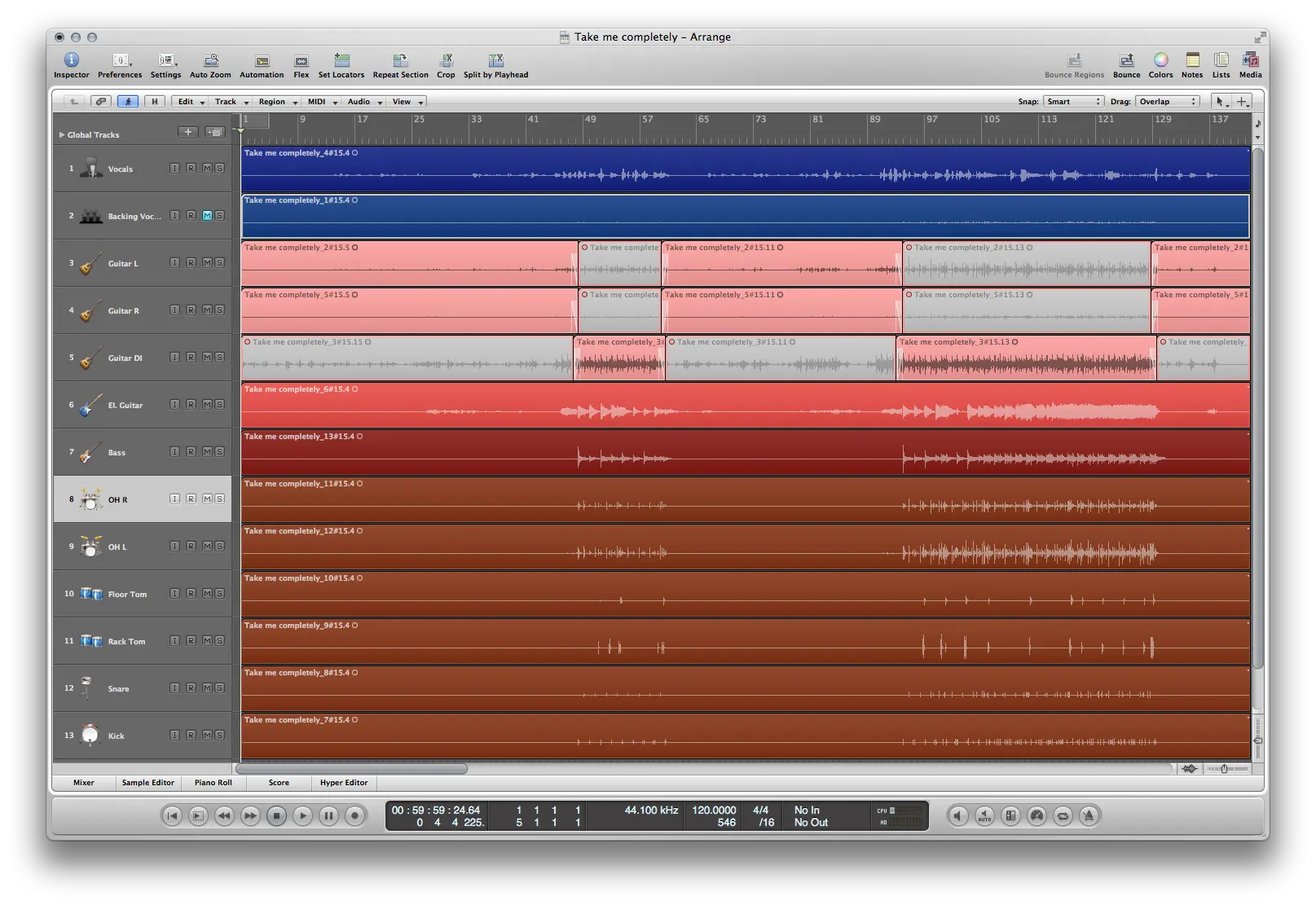The height and width of the screenshot is (905, 1316).
Task: Open the Mixer tab
Action: tap(84, 783)
